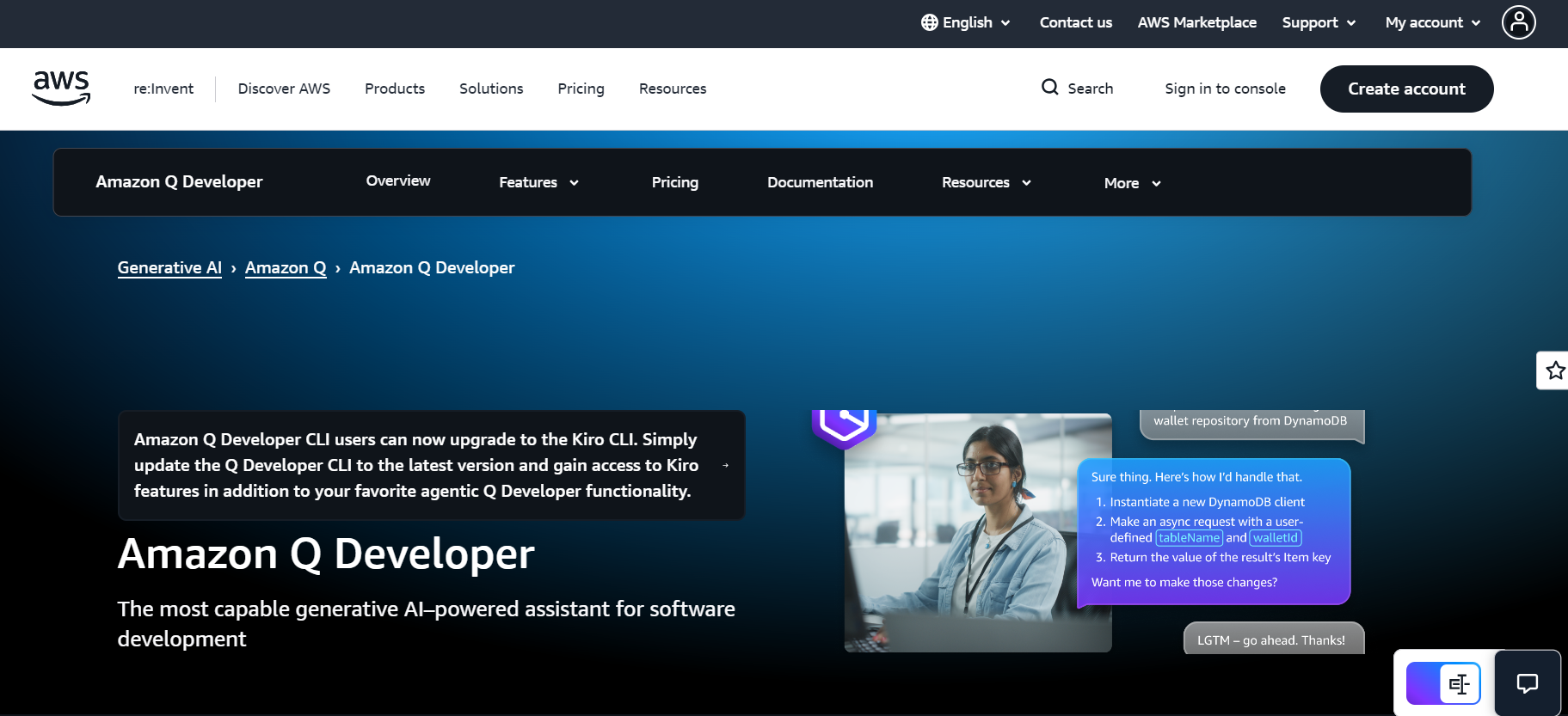Expand the Features dropdown

pos(538,182)
